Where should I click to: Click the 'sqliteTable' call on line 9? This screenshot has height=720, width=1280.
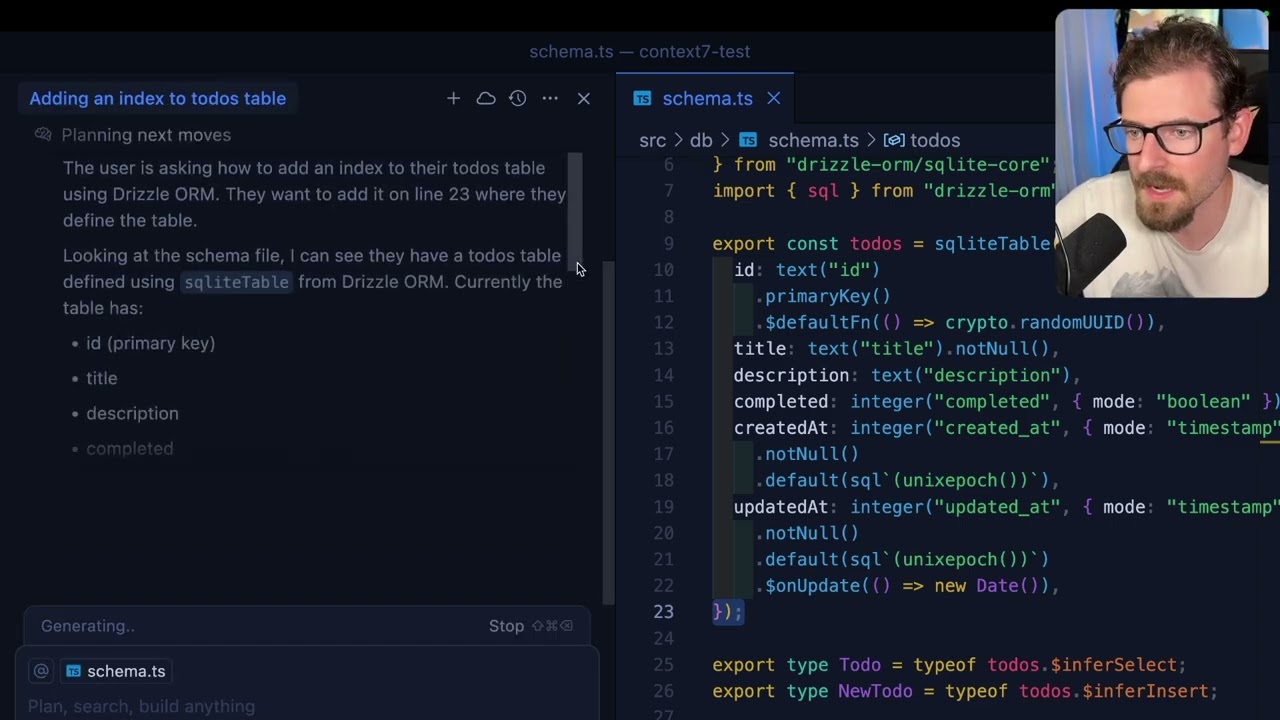992,244
